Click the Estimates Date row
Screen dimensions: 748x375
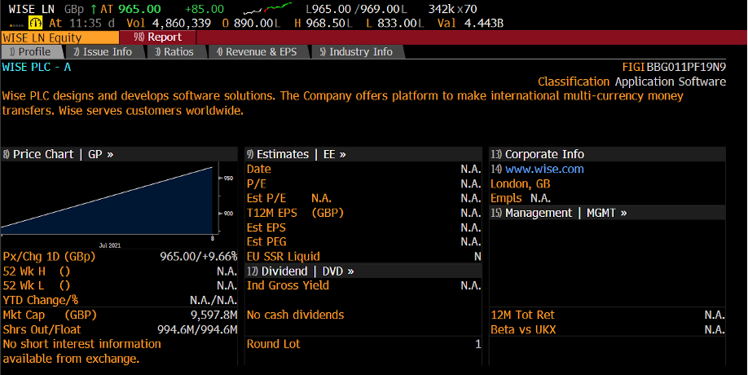363,169
